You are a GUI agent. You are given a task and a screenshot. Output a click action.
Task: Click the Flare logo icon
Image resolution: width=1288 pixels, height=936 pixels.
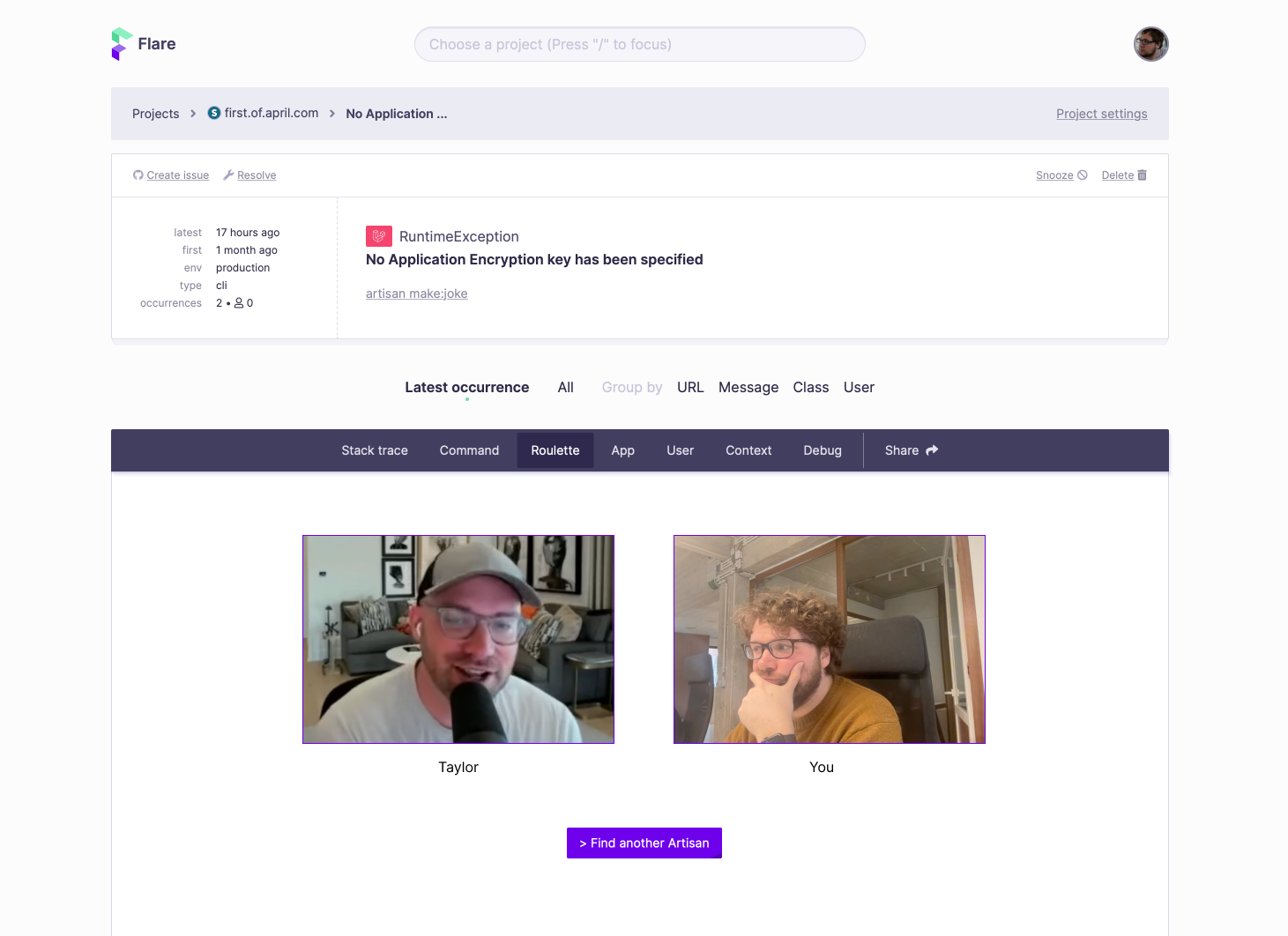pyautogui.click(x=122, y=44)
